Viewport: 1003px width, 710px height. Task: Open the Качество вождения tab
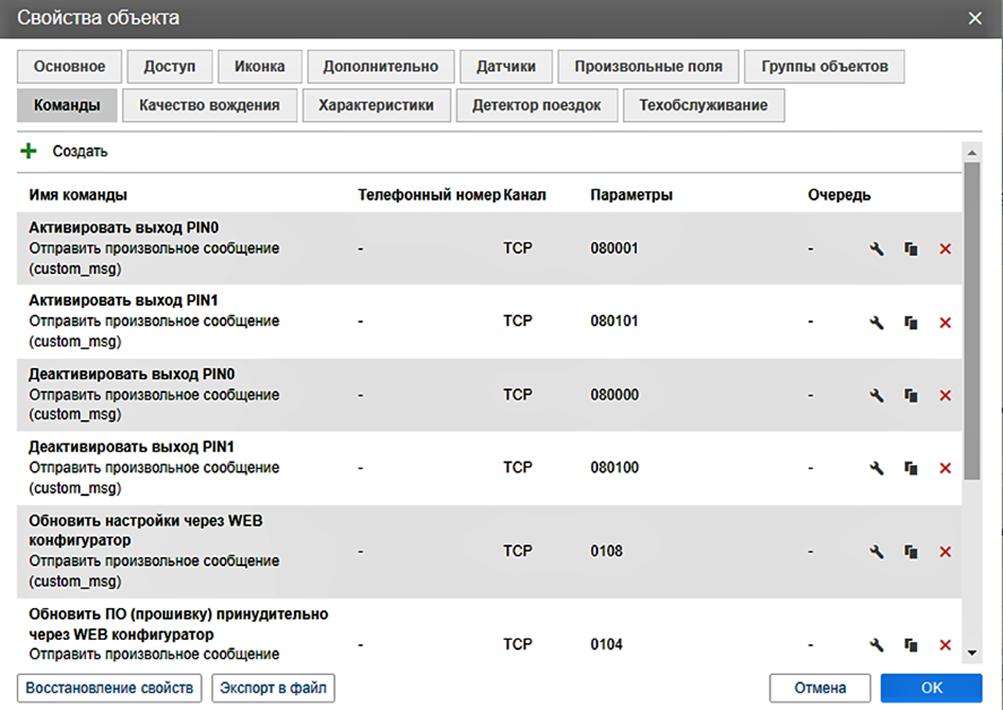tap(210, 106)
